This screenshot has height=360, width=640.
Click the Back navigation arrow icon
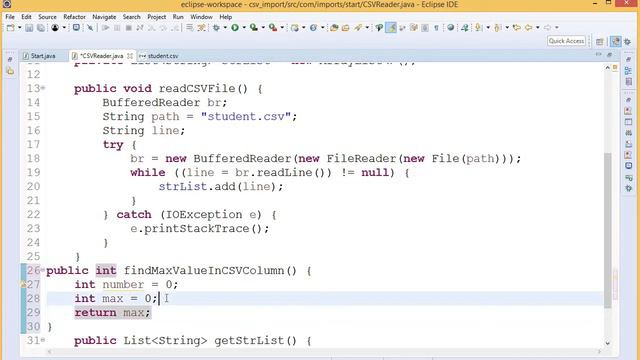pyautogui.click(x=529, y=27)
